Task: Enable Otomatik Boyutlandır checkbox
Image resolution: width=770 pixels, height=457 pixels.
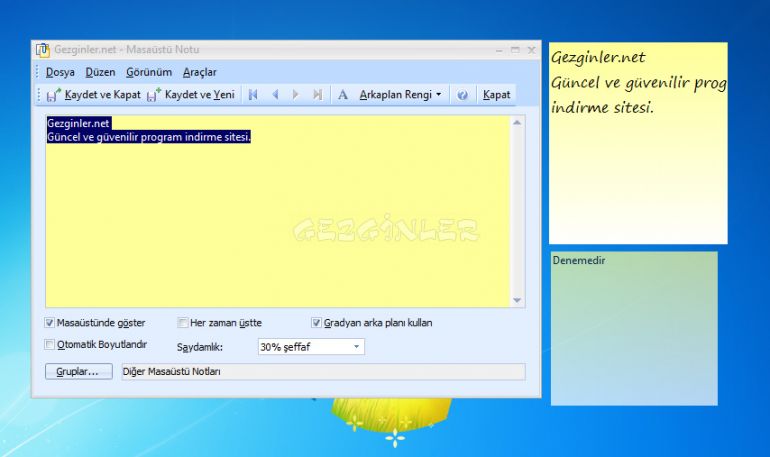Action: coord(49,344)
